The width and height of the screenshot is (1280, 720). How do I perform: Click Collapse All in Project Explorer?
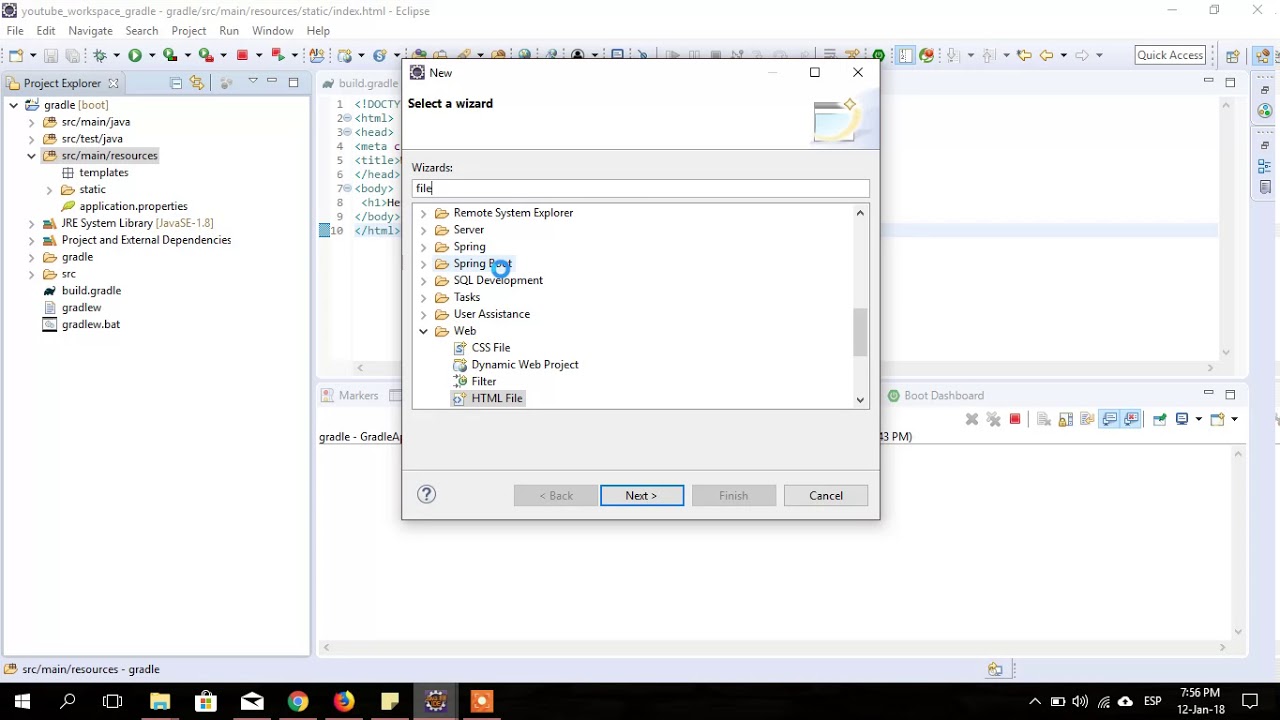point(176,83)
